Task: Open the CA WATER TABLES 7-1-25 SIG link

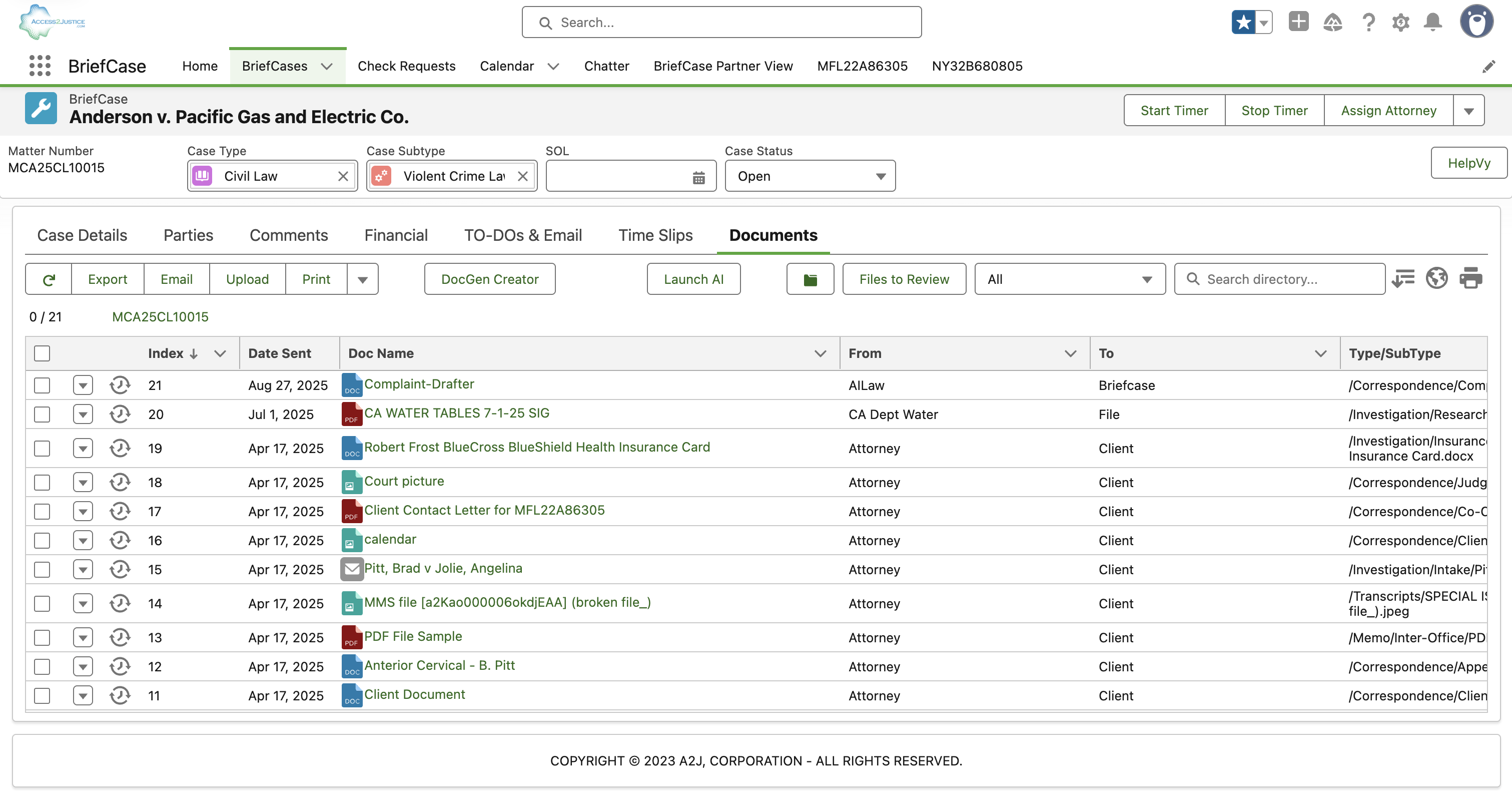Action: click(x=456, y=413)
